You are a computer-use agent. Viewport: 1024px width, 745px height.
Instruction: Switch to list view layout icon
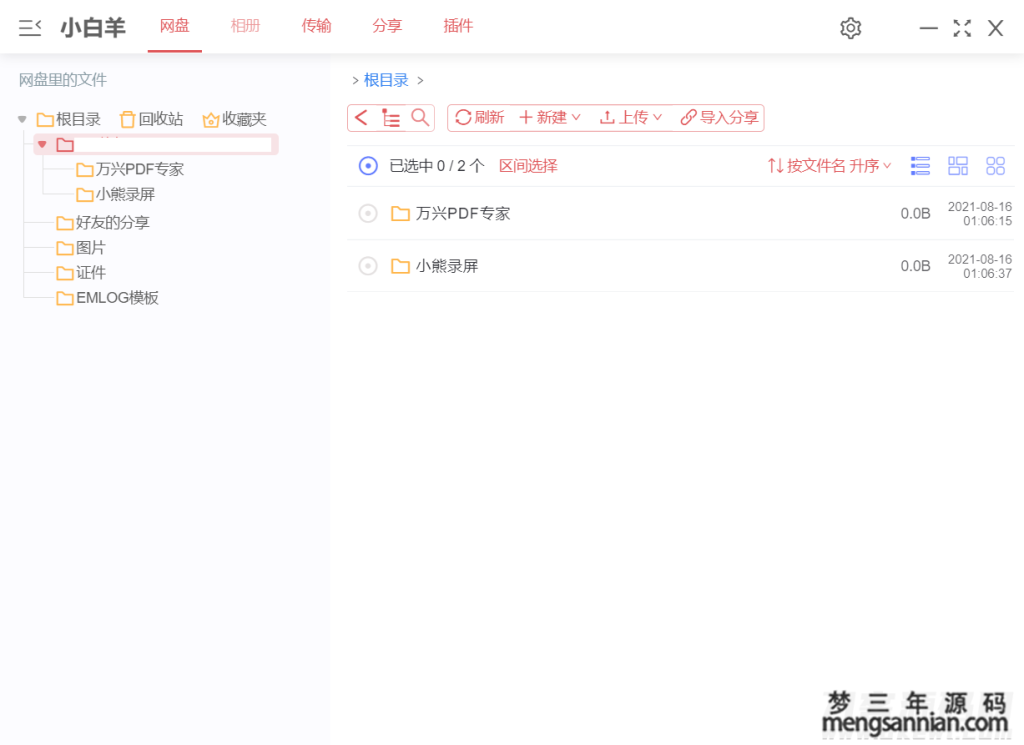[x=920, y=166]
